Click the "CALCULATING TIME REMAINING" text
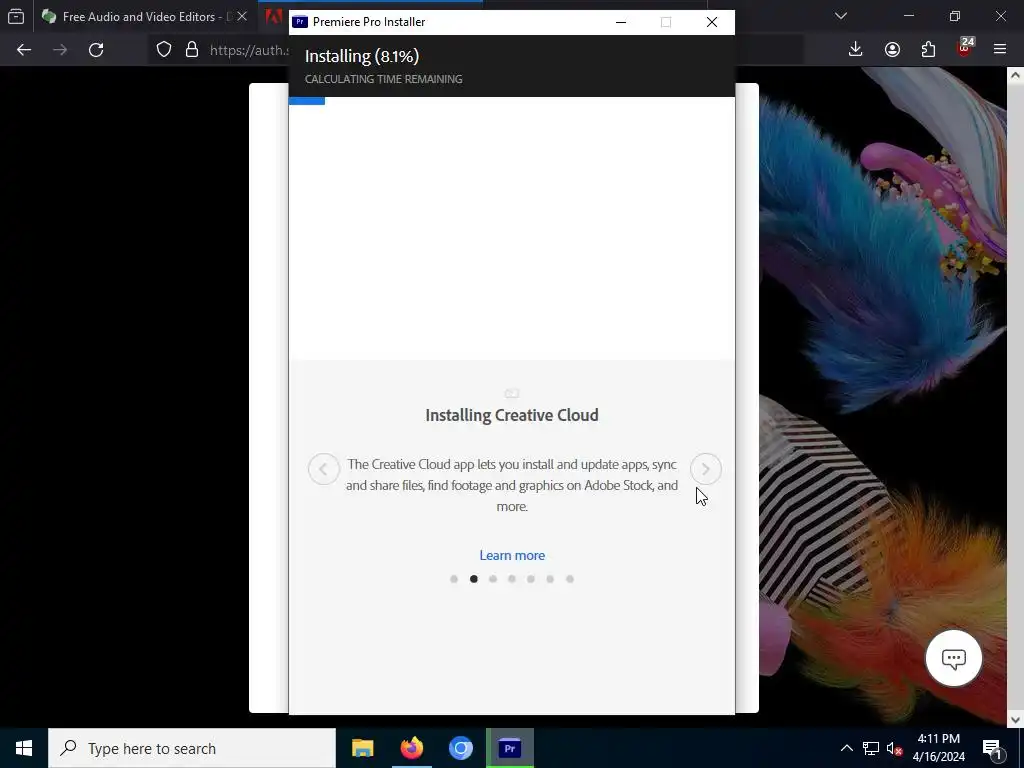The height and width of the screenshot is (768, 1024). (x=383, y=79)
